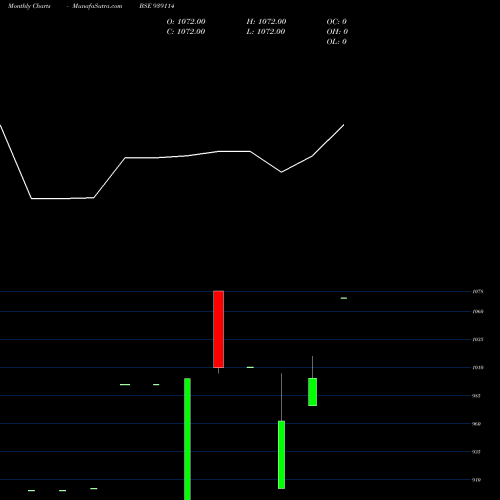
Task: Open the MunafaSutra.com label
Action: pos(97,6)
